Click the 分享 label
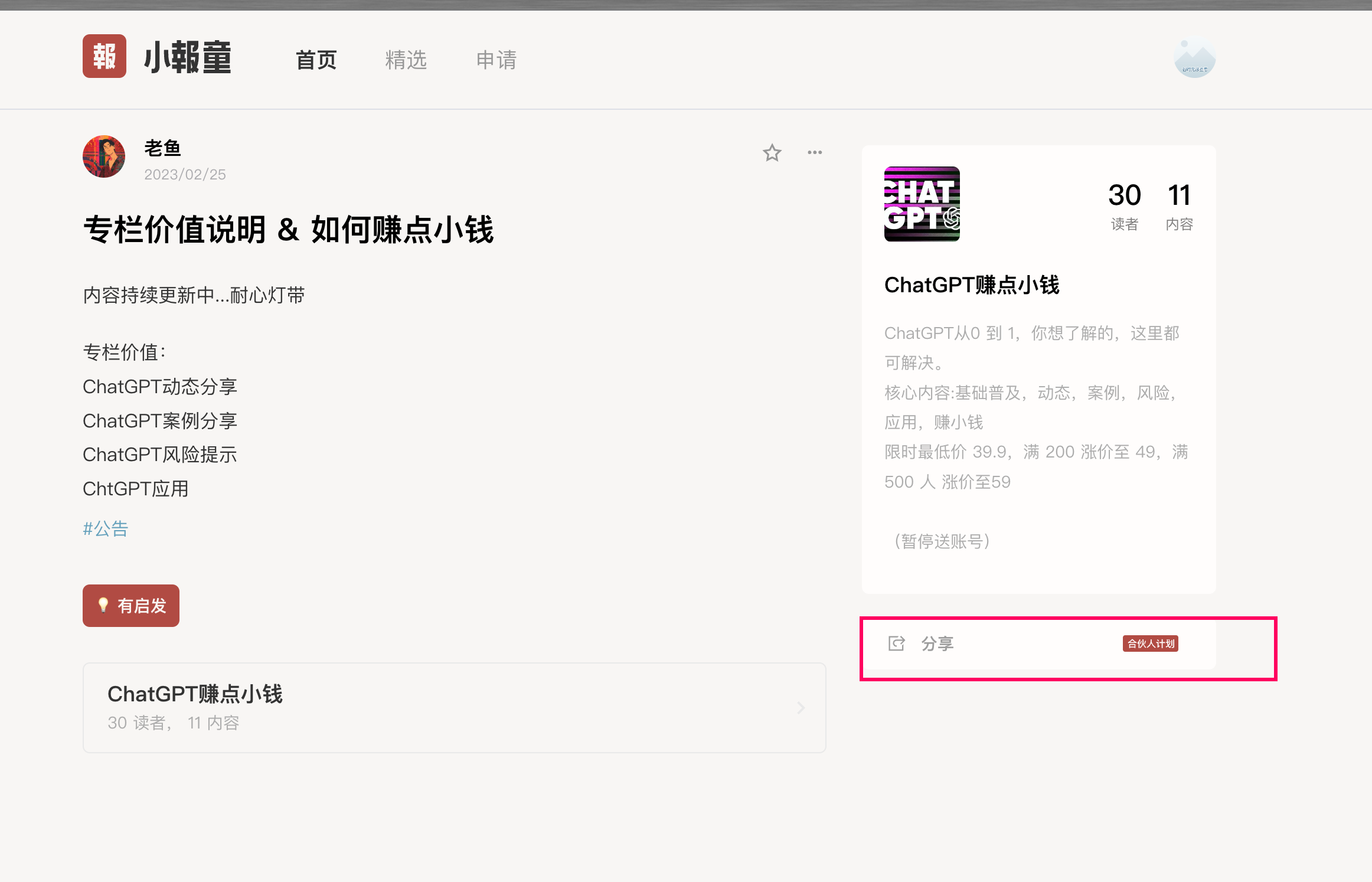Image resolution: width=1372 pixels, height=882 pixels. pyautogui.click(x=937, y=643)
